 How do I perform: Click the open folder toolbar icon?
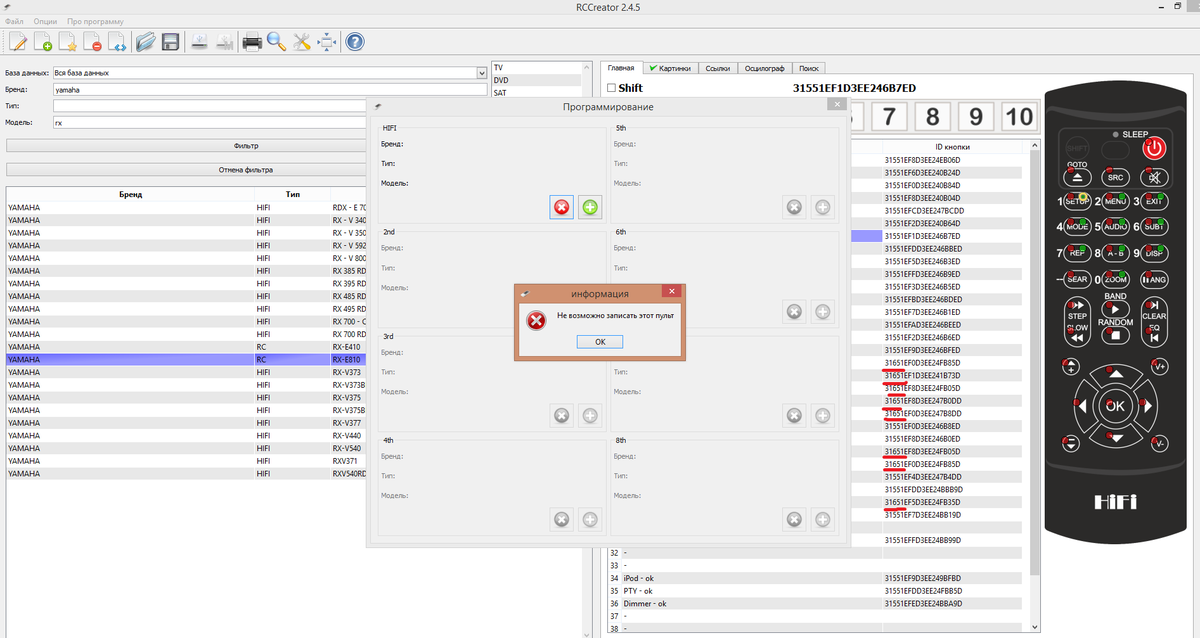[x=146, y=42]
